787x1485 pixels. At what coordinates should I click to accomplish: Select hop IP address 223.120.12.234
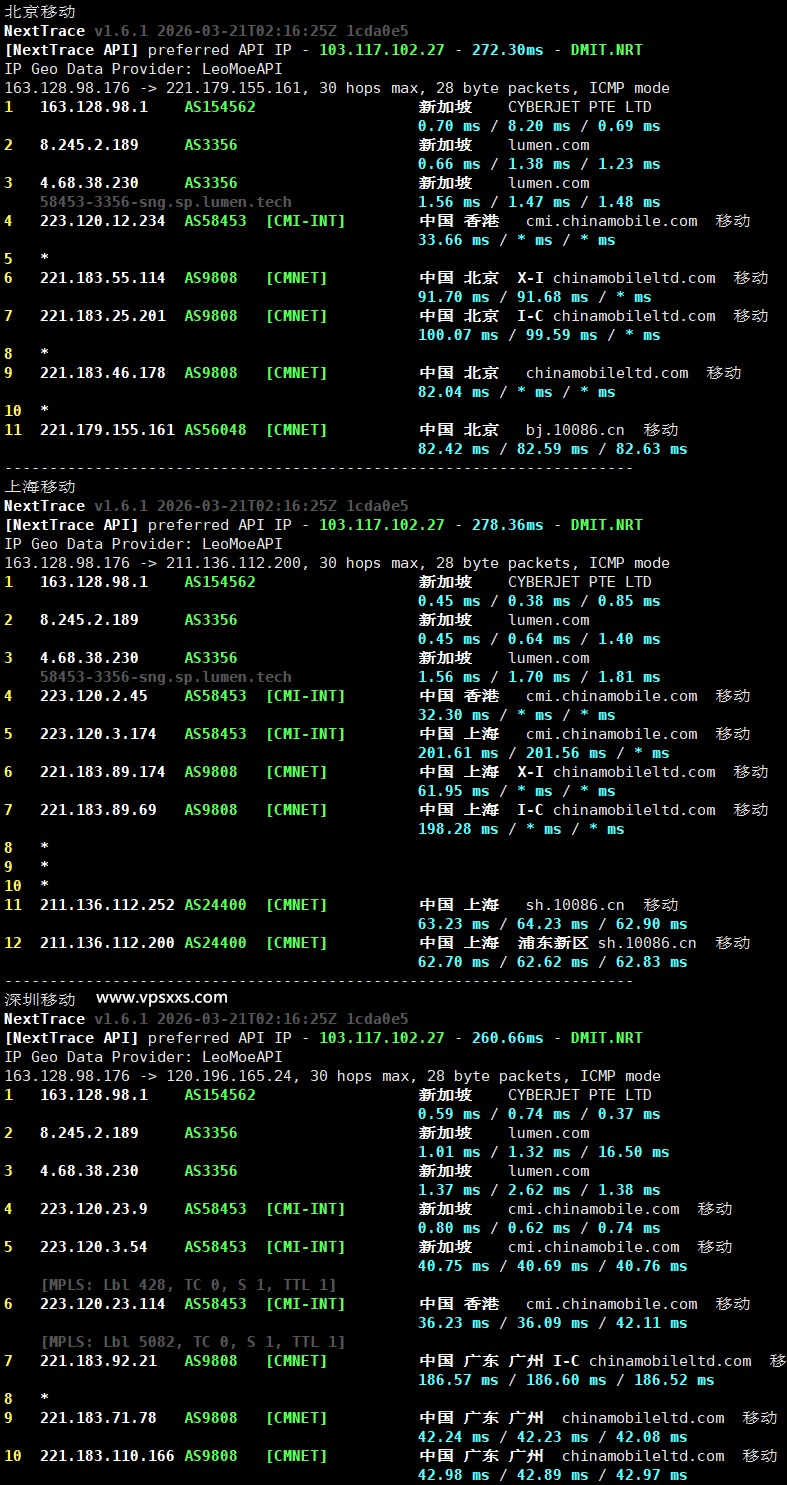click(102, 221)
